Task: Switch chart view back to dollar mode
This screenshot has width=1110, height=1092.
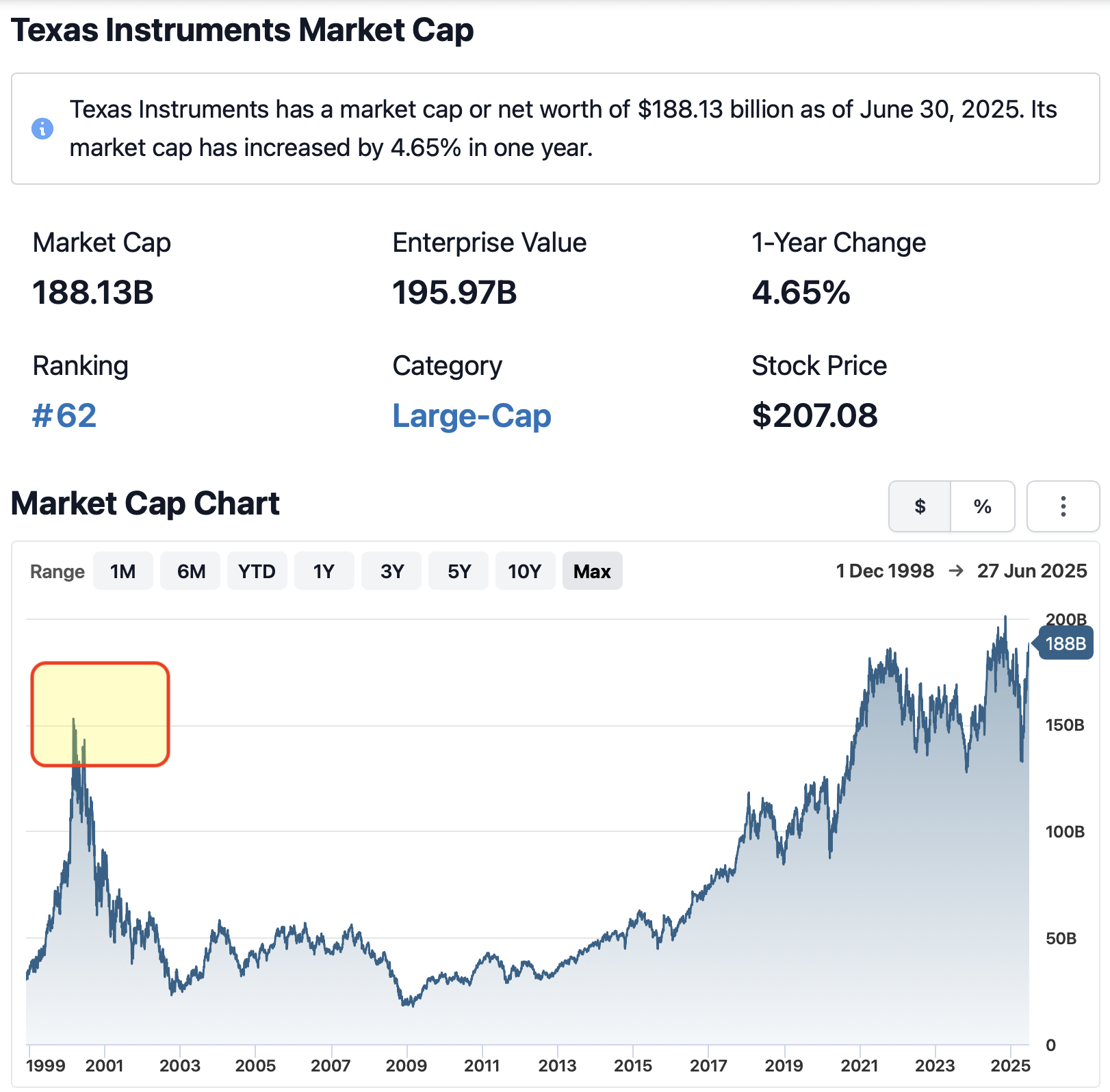Action: pos(920,506)
